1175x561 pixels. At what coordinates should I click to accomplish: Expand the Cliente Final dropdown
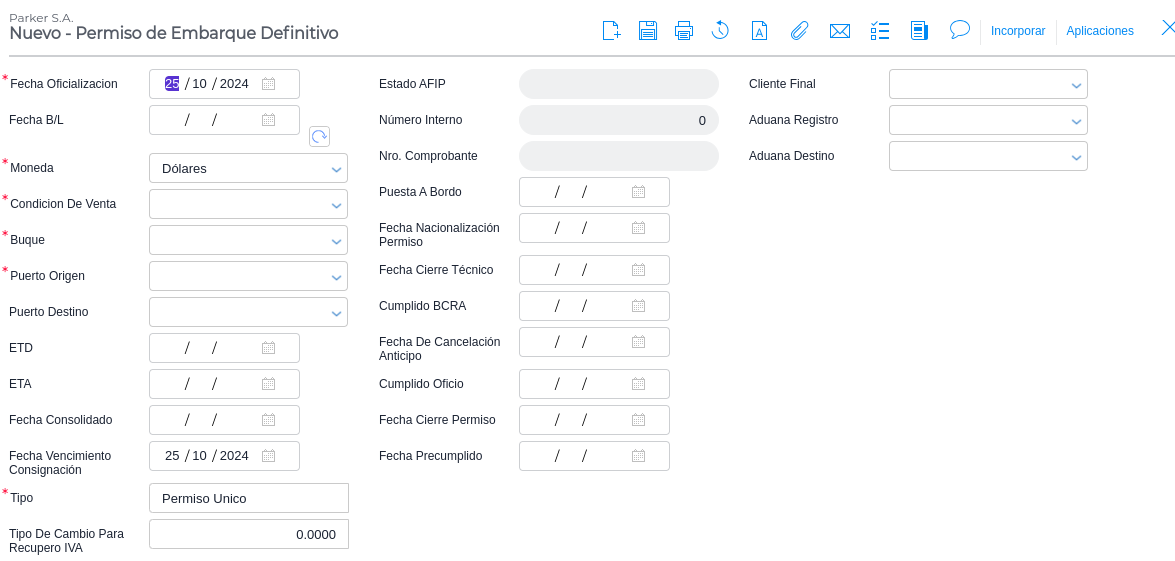click(x=1076, y=85)
